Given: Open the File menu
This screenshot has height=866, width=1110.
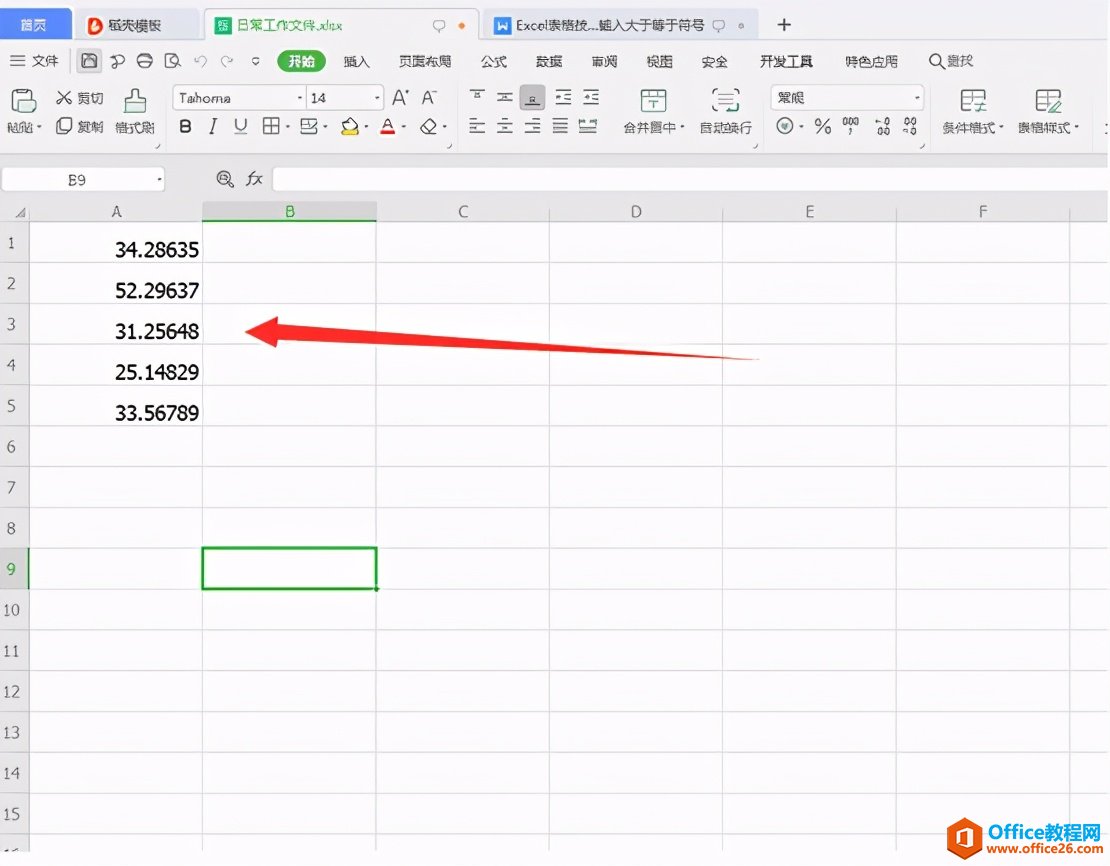Looking at the screenshot, I should pos(35,61).
